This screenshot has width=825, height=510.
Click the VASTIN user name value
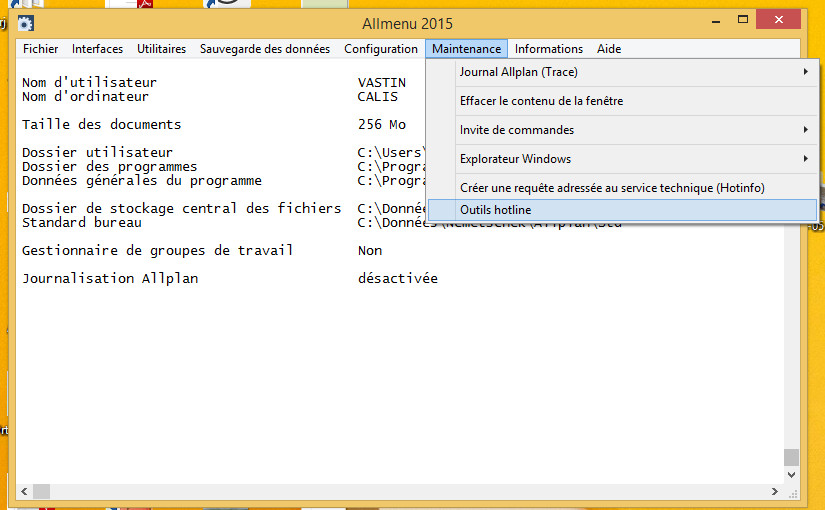tap(382, 83)
